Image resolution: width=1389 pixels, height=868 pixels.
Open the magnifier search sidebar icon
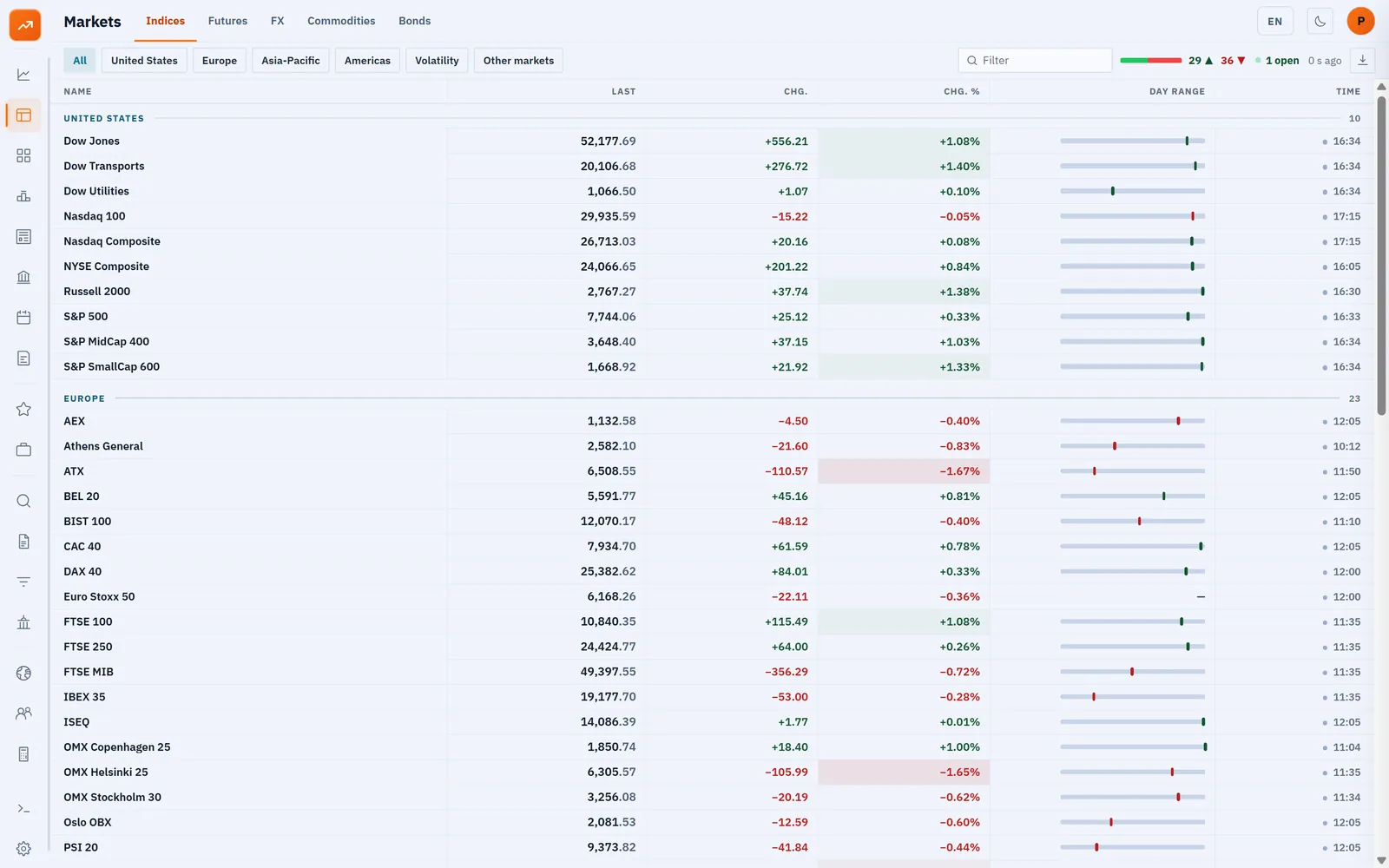(23, 501)
